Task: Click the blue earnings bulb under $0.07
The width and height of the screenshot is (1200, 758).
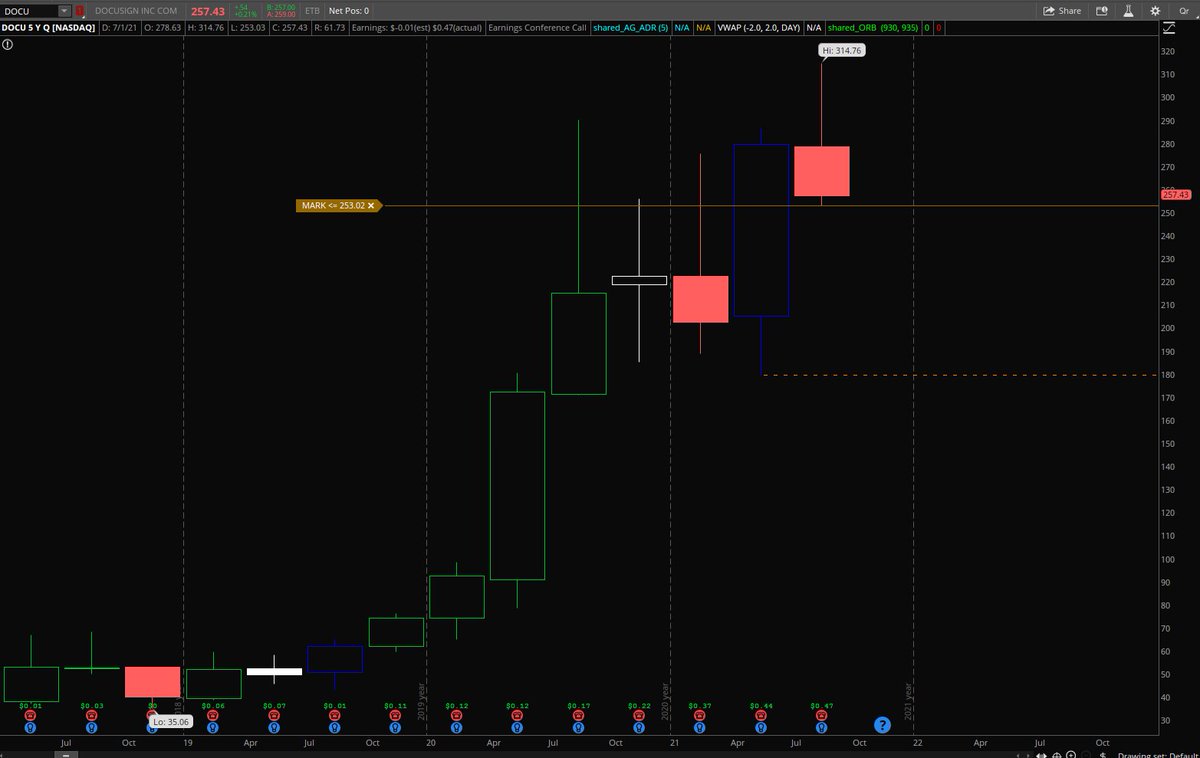Action: click(274, 727)
